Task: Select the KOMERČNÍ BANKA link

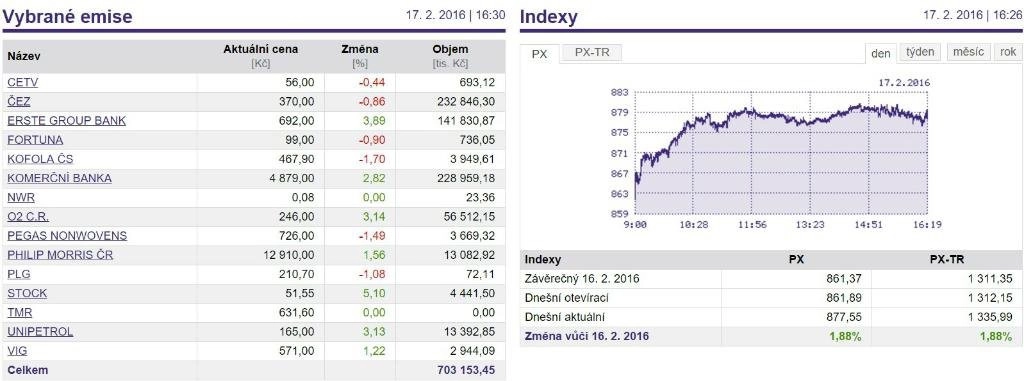Action: click(59, 178)
